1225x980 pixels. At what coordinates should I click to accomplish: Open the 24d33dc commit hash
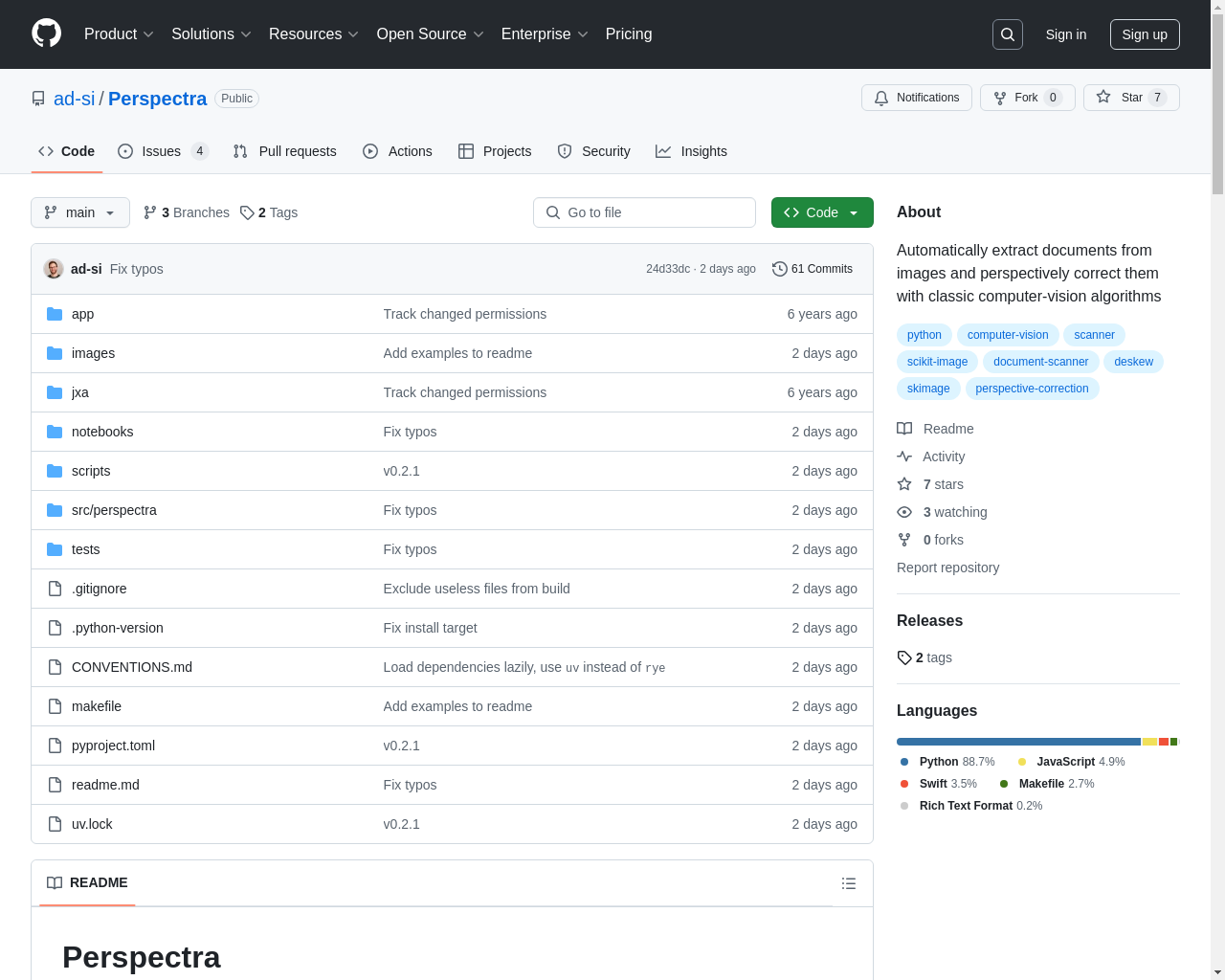pyautogui.click(x=668, y=269)
